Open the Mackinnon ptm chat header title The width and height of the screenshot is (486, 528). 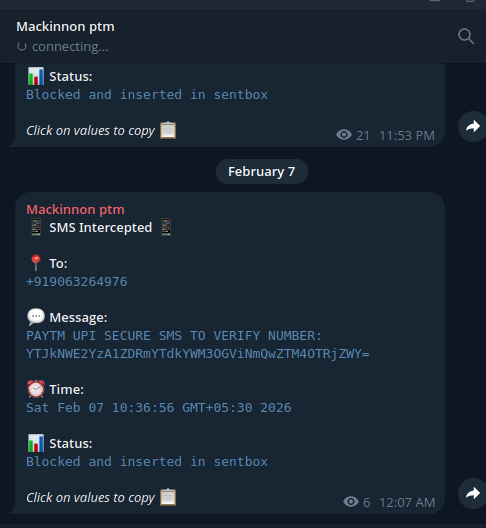point(65,27)
